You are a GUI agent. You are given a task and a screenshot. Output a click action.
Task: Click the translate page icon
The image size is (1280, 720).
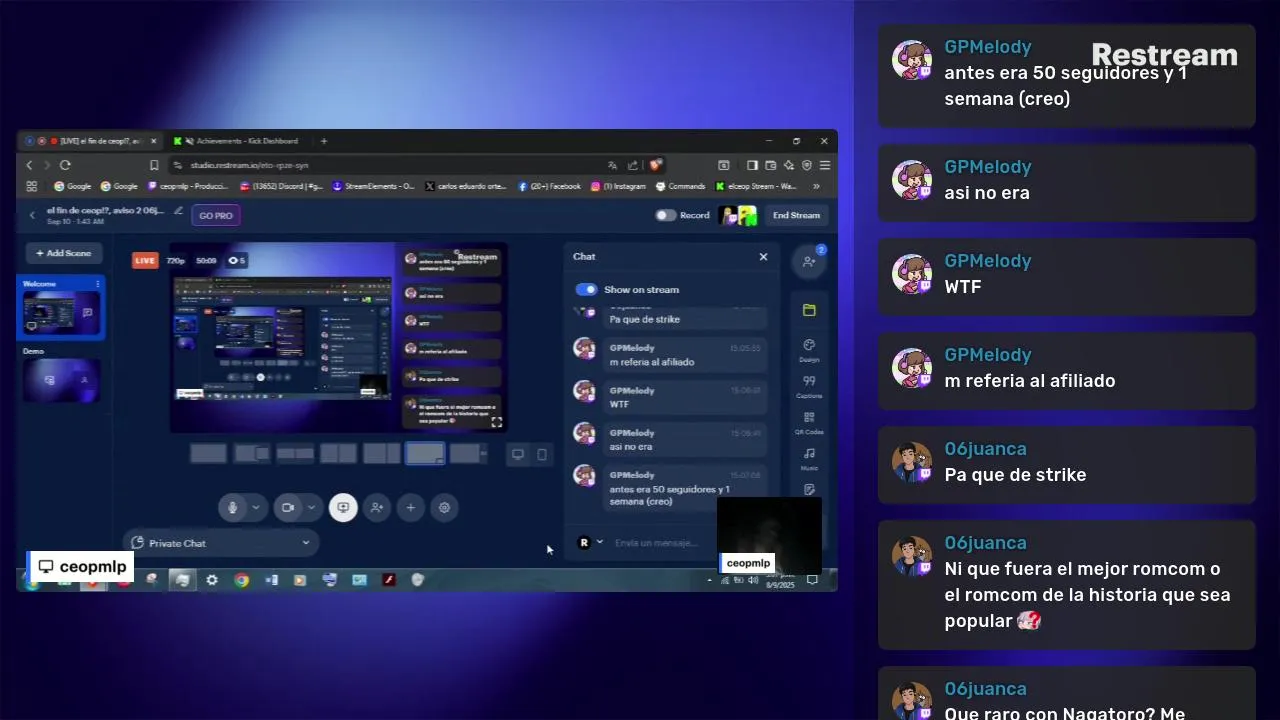[x=612, y=165]
